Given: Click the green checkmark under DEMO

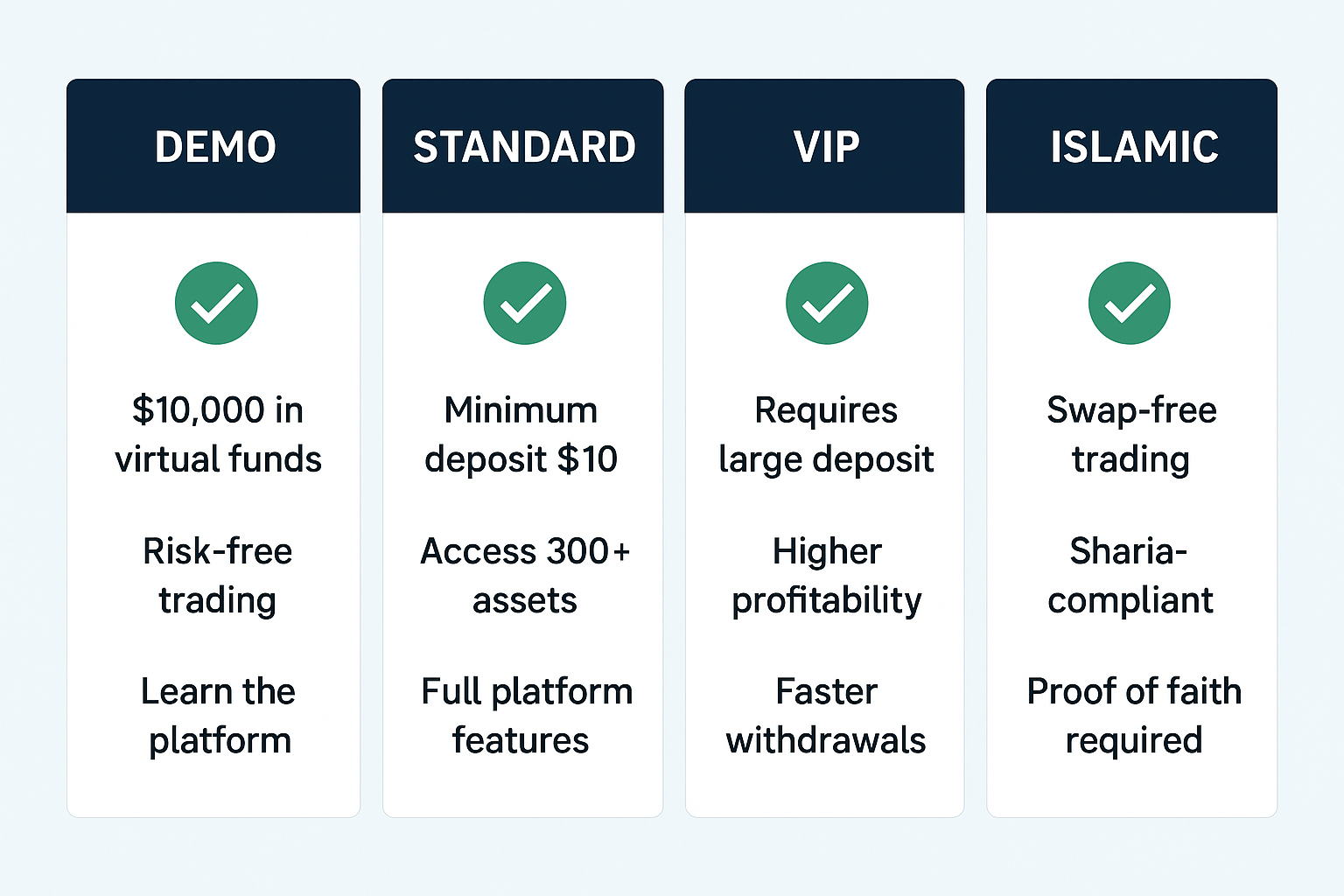Looking at the screenshot, I should (216, 303).
